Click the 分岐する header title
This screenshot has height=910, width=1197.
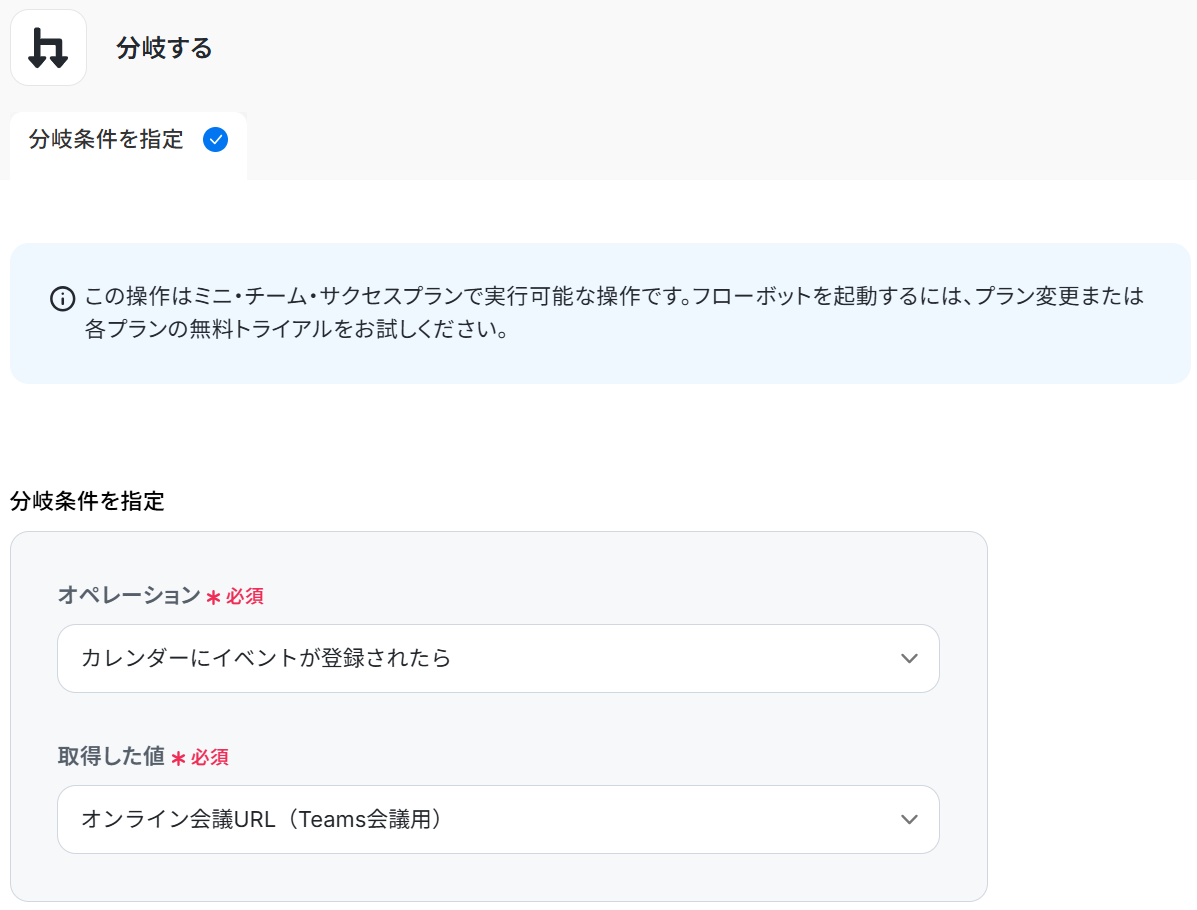point(164,48)
